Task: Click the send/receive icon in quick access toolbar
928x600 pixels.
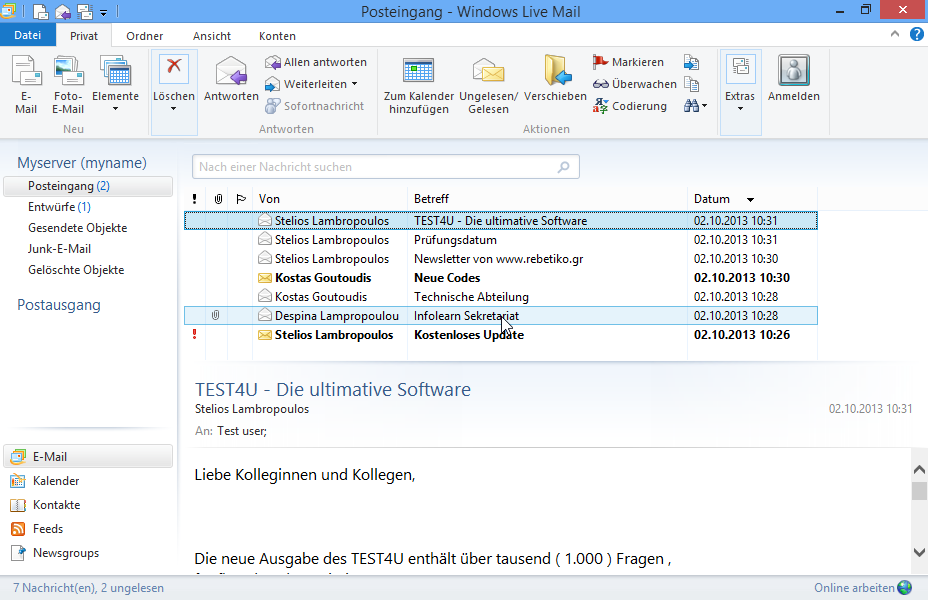Action: (x=85, y=11)
